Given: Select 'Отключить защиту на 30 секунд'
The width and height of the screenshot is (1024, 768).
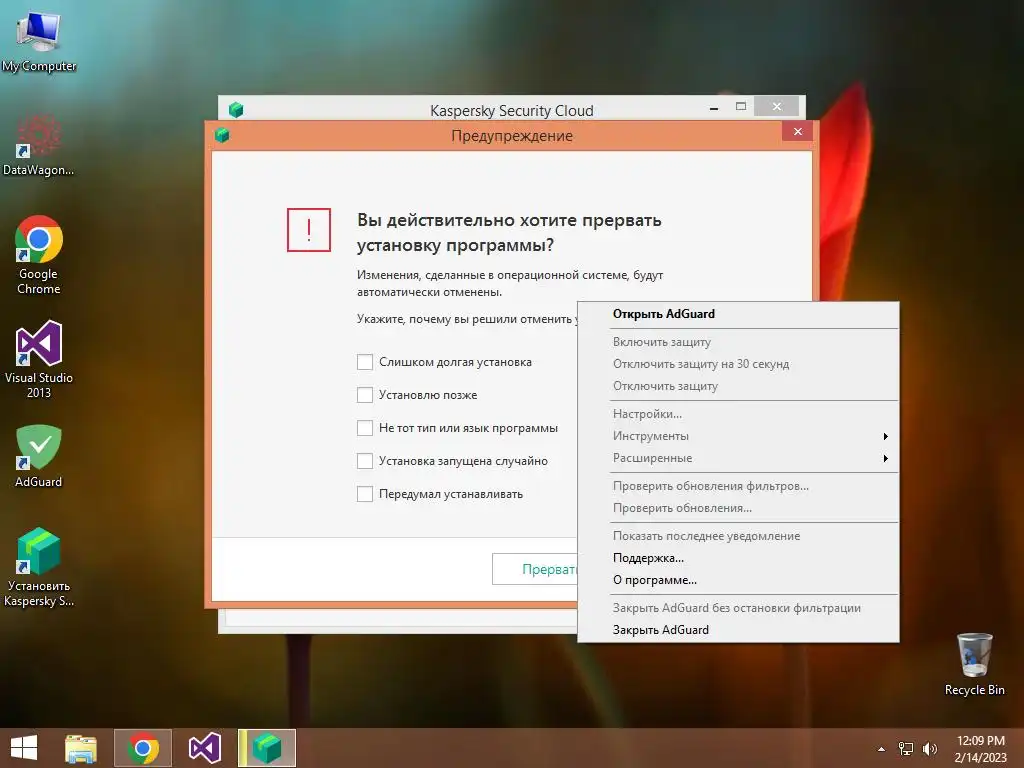Looking at the screenshot, I should [738, 364].
